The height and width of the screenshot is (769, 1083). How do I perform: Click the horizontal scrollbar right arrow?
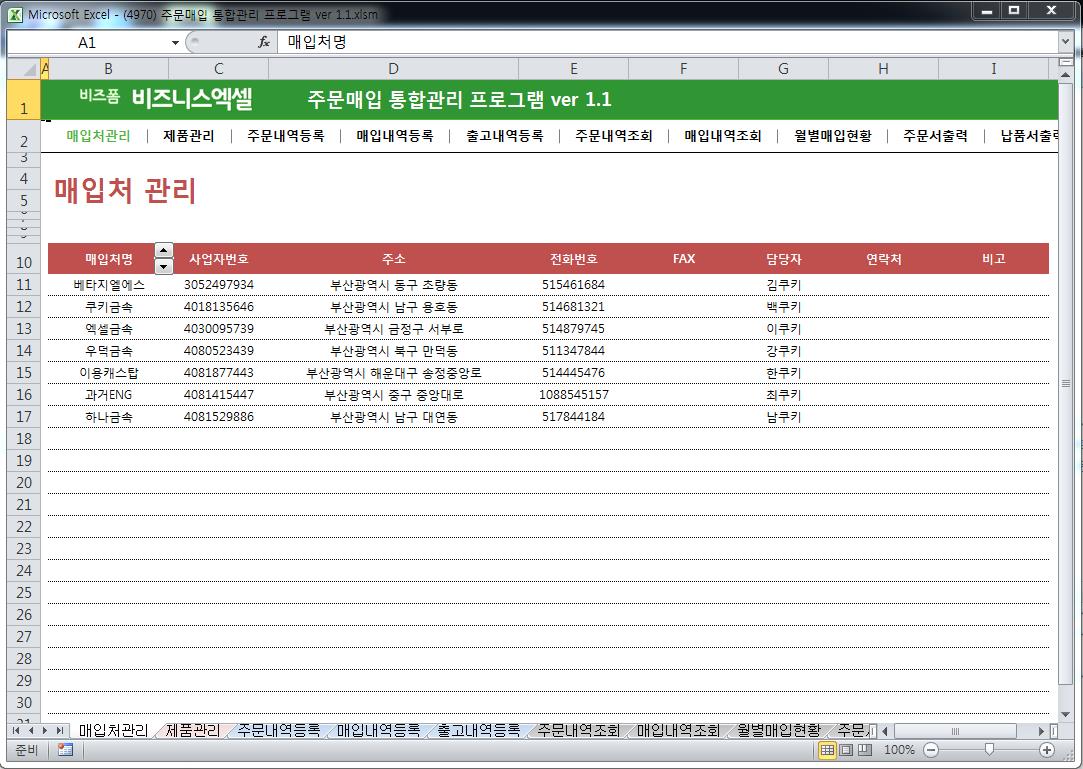tap(1041, 731)
